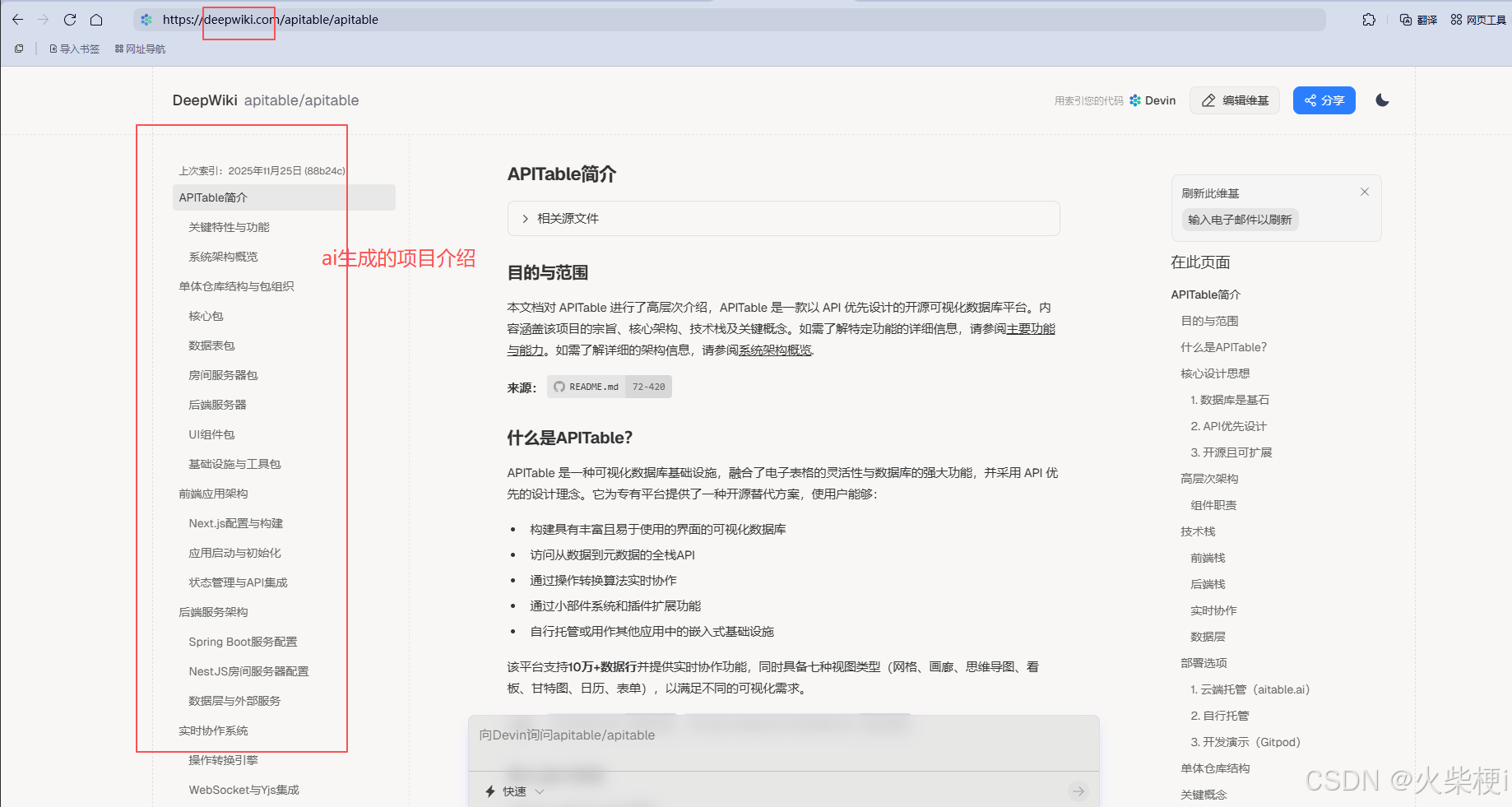The width and height of the screenshot is (1512, 807).
Task: Click the 编辑维基 button
Action: (x=1234, y=100)
